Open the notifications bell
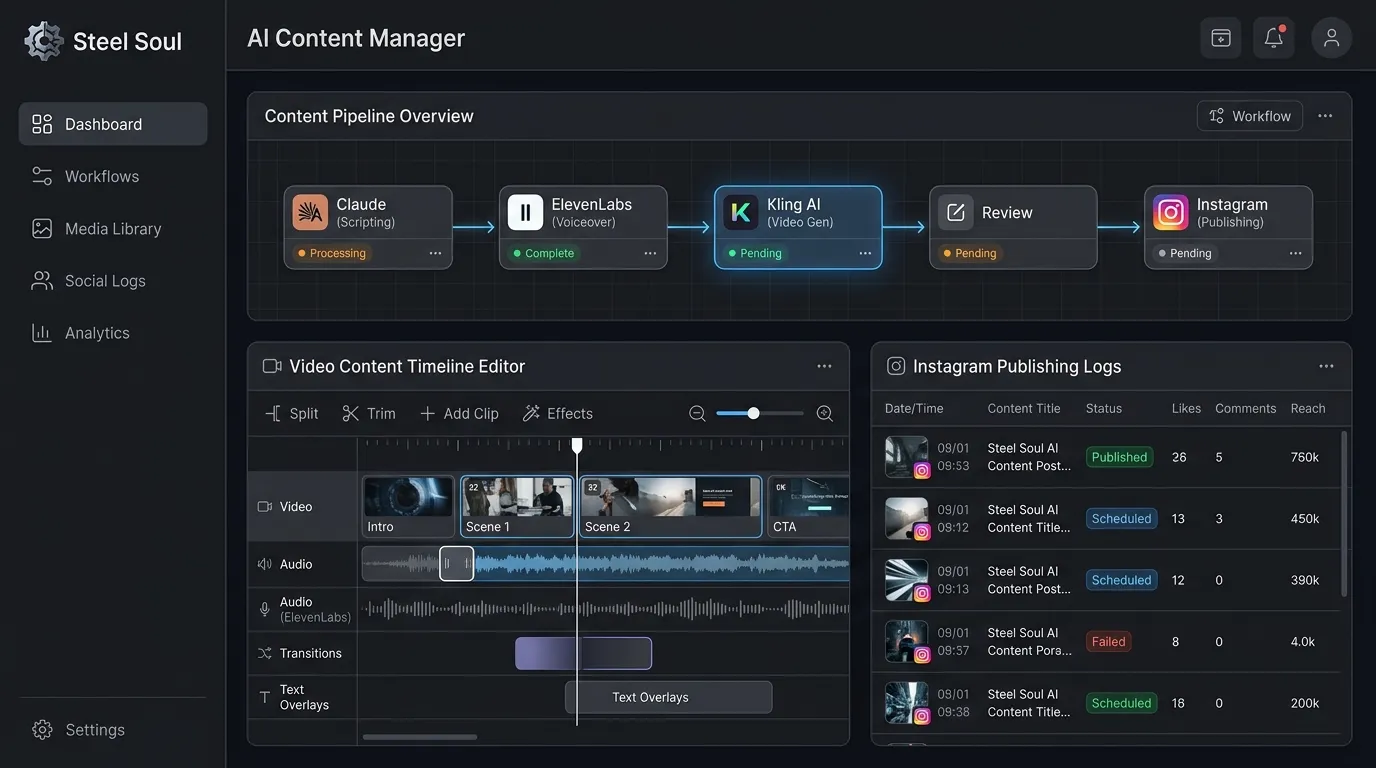This screenshot has width=1376, height=768. (x=1274, y=38)
